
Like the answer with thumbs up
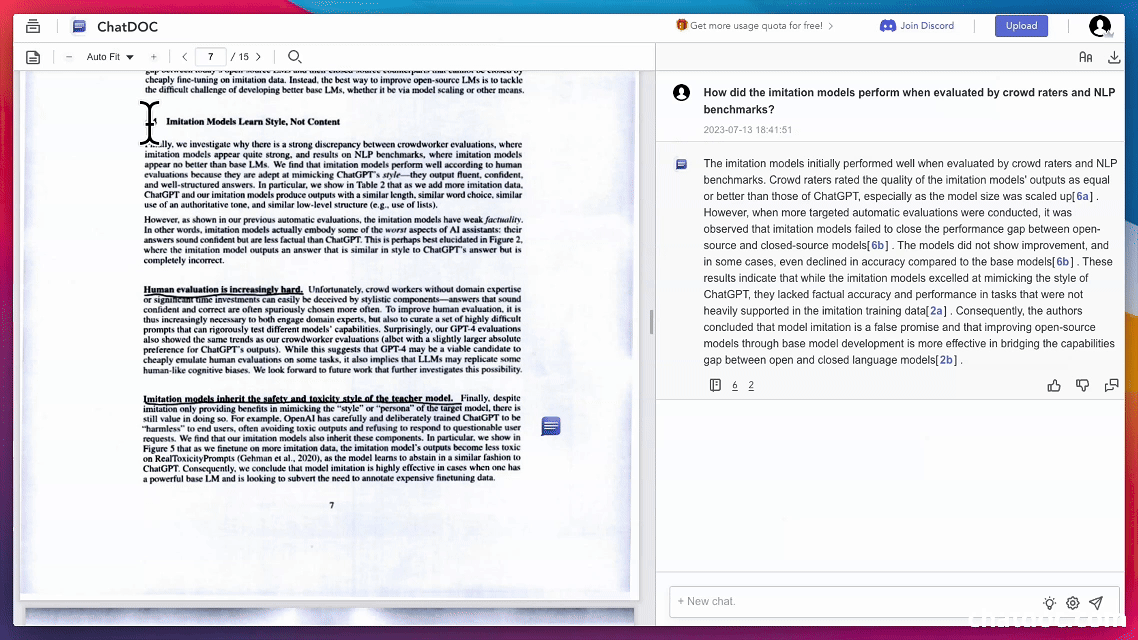pyautogui.click(x=1054, y=385)
